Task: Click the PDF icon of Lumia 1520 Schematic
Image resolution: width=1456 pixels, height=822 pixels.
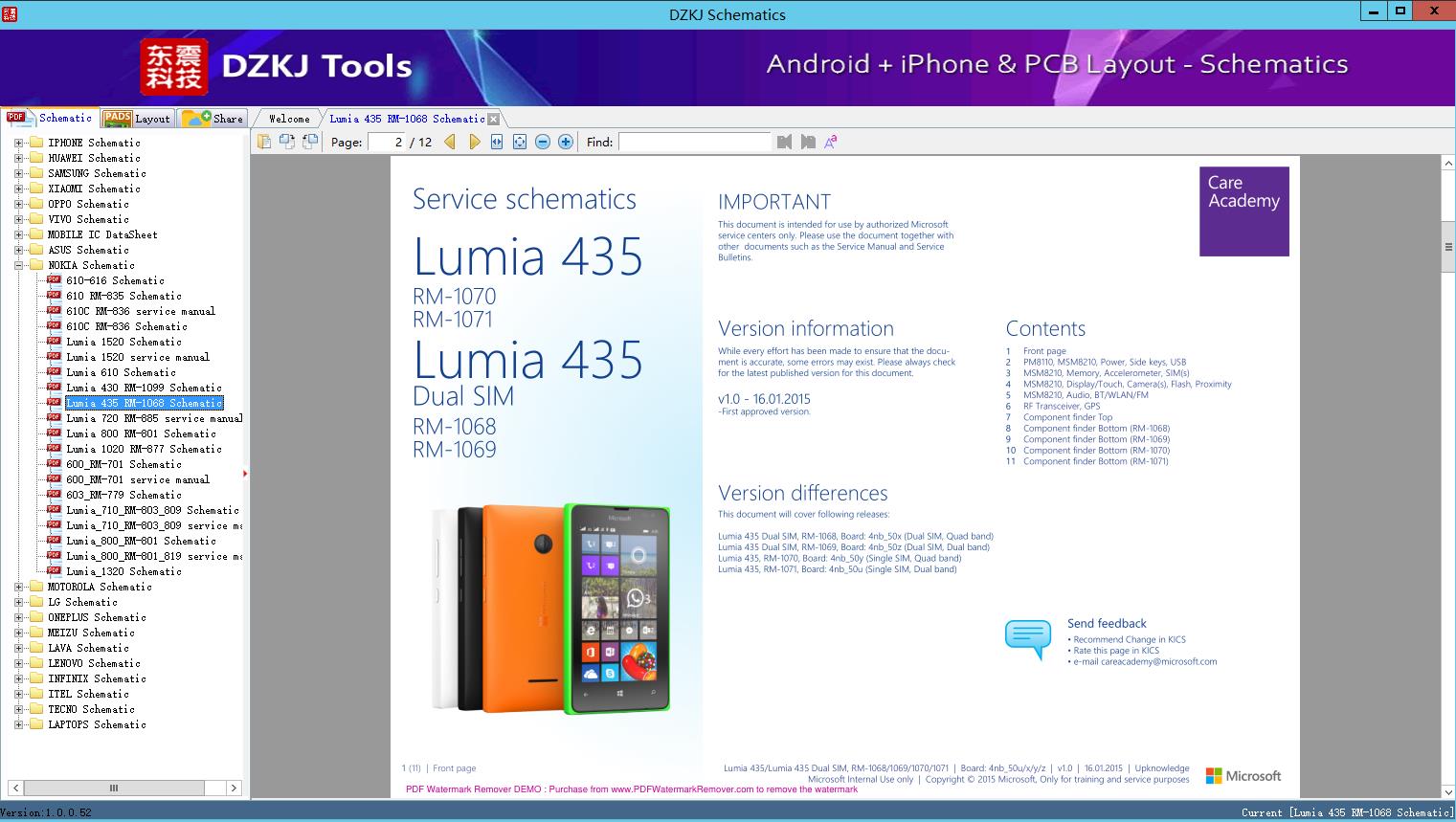Action: point(55,342)
